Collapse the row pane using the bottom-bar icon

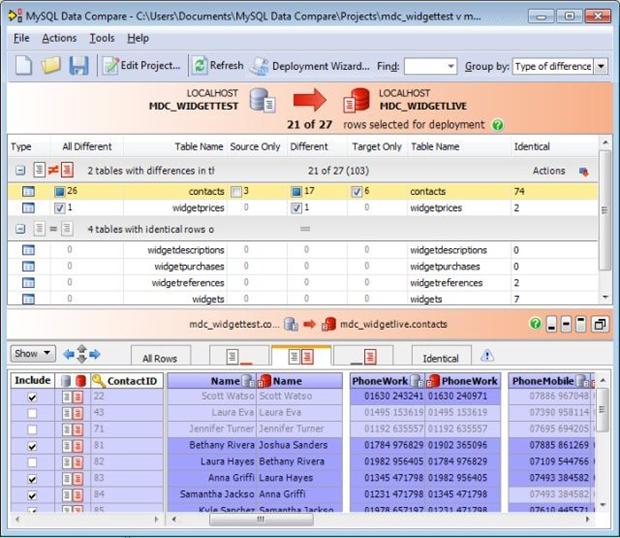coord(551,325)
